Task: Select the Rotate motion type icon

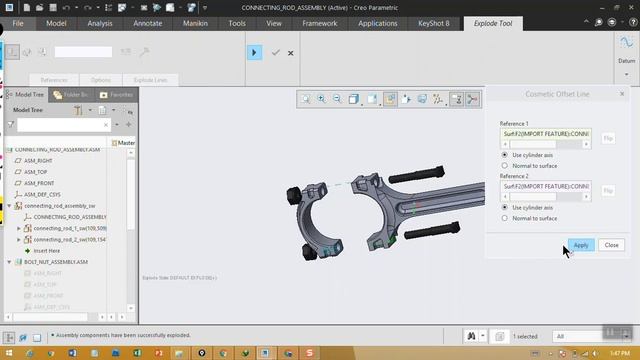Action: (x=27, y=52)
